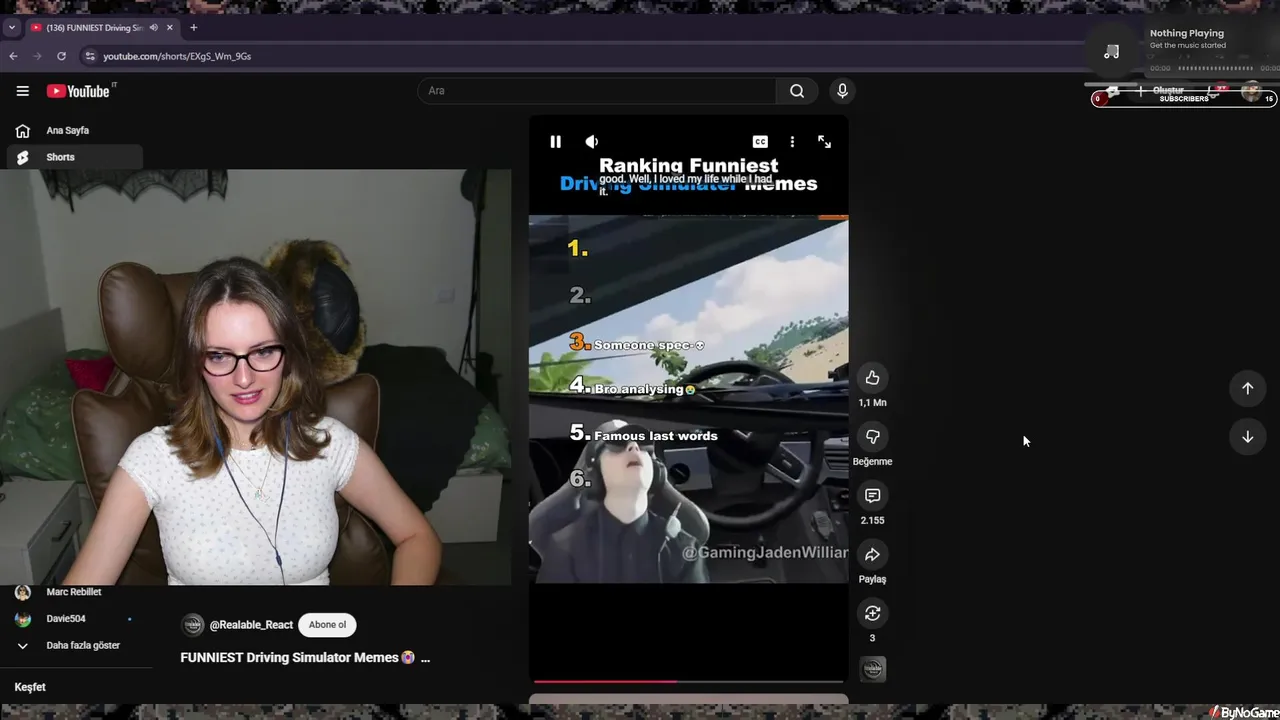Mute the tab via its speaker icon
The image size is (1280, 720).
(x=153, y=27)
